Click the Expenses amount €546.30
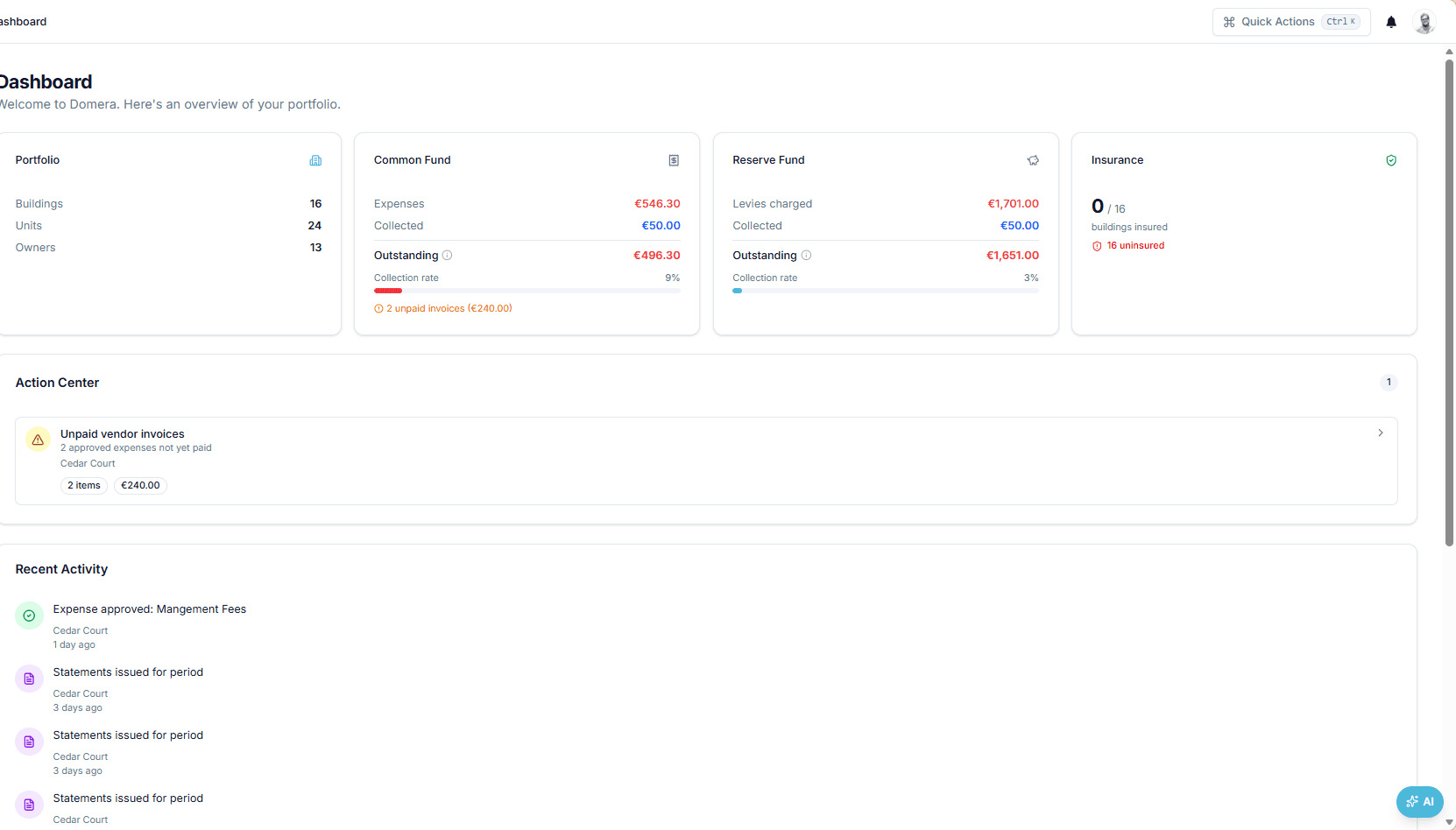This screenshot has width=1456, height=830. (657, 204)
